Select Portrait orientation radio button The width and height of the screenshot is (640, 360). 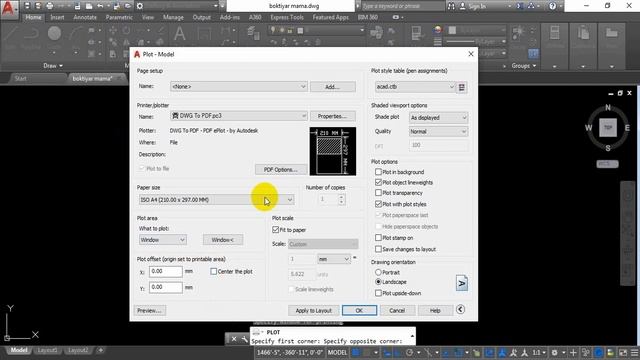[378, 272]
